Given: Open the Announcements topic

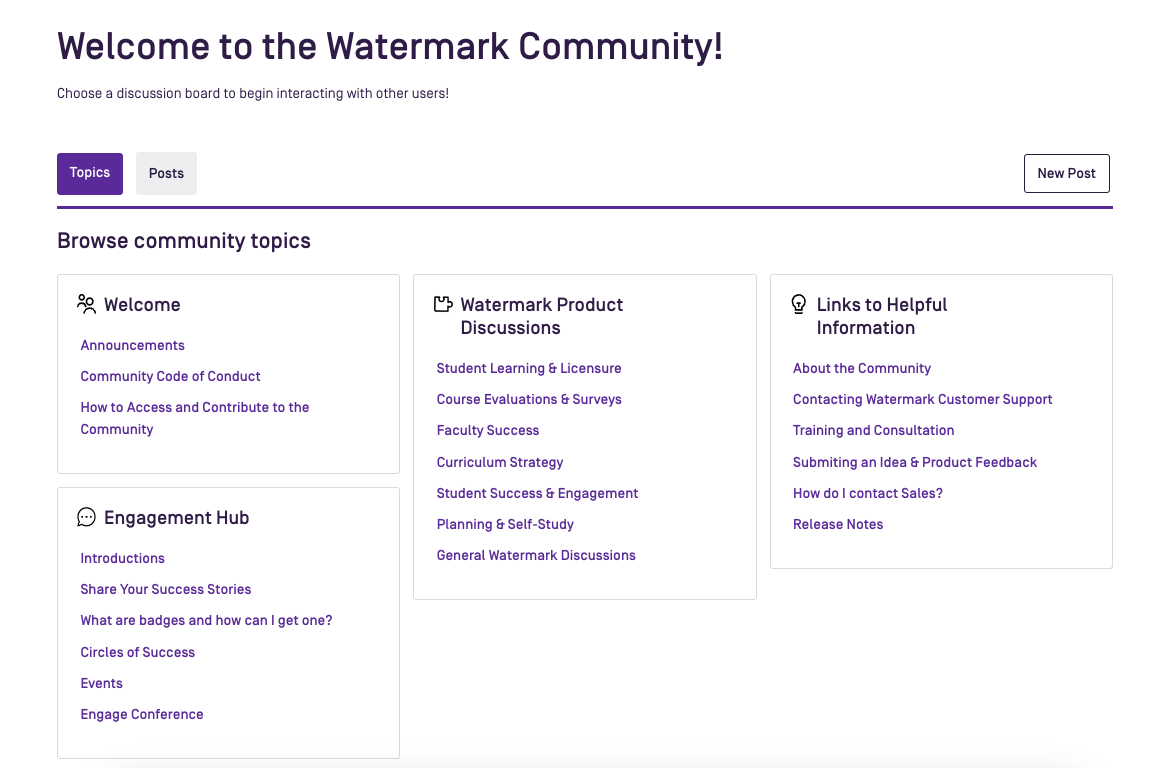Looking at the screenshot, I should tap(133, 345).
